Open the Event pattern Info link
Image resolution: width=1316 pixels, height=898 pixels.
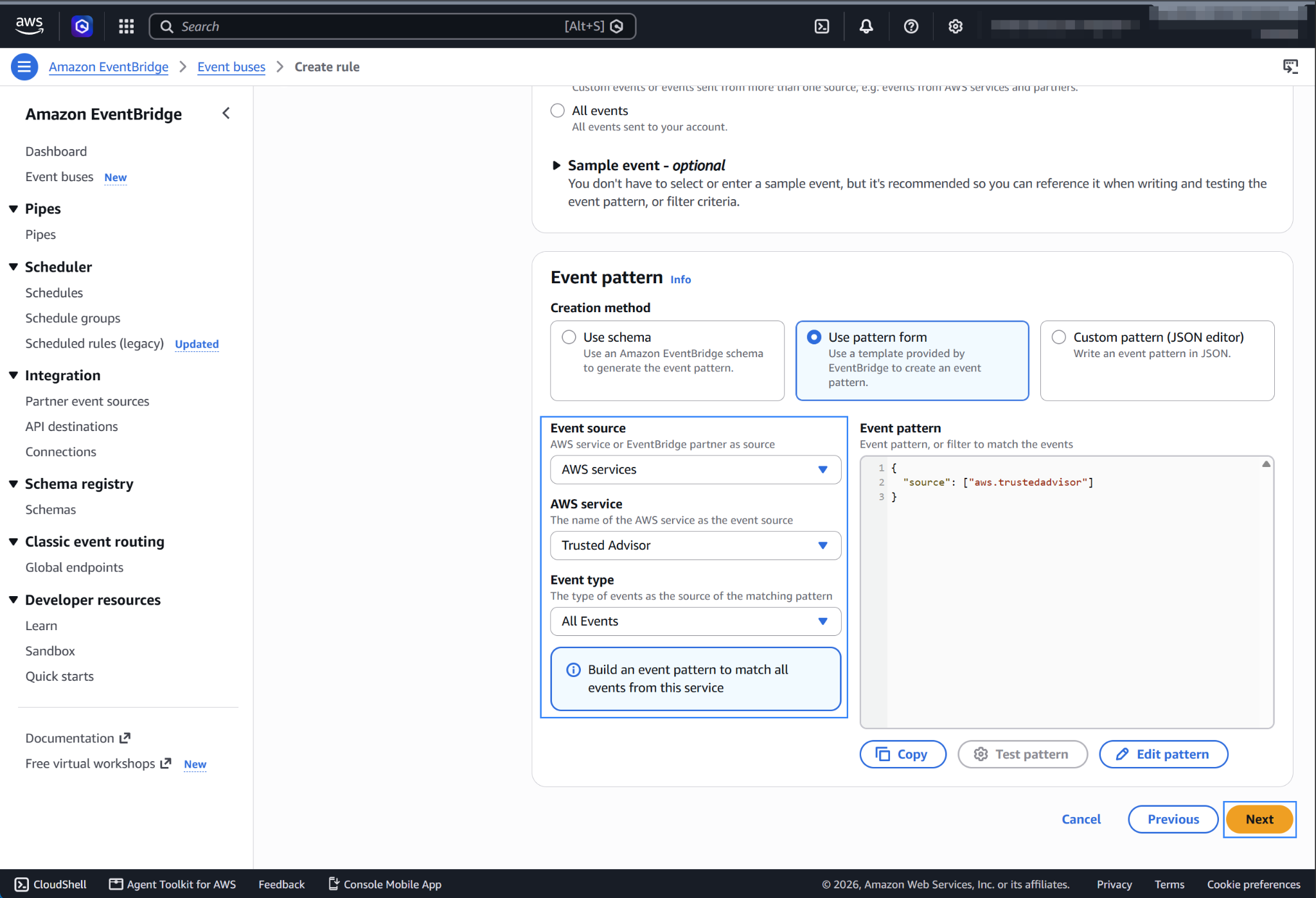pyautogui.click(x=680, y=279)
